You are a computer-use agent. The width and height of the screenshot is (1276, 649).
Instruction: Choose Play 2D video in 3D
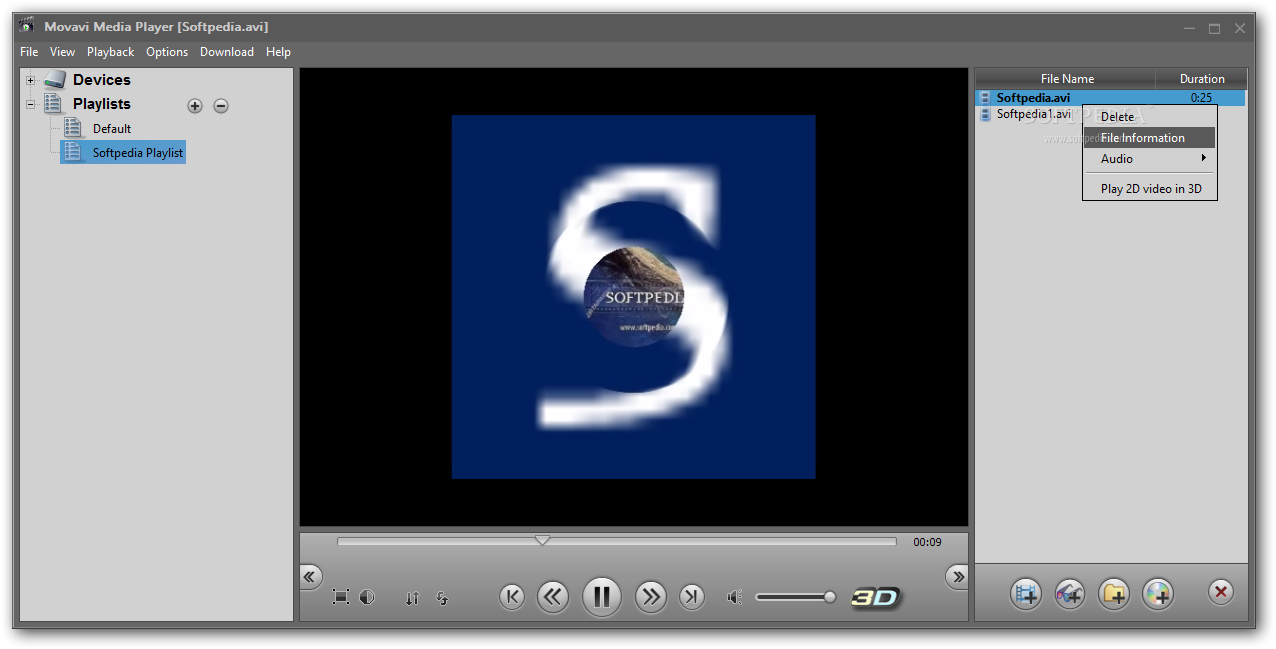click(1149, 188)
